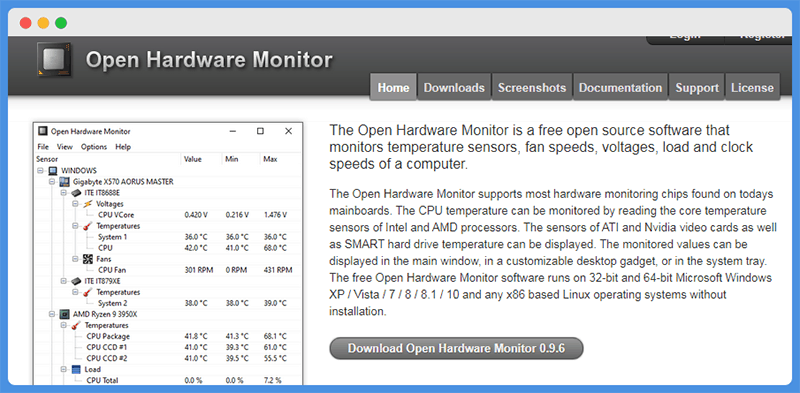The image size is (800, 393).
Task: Open the View menu
Action: click(x=65, y=147)
